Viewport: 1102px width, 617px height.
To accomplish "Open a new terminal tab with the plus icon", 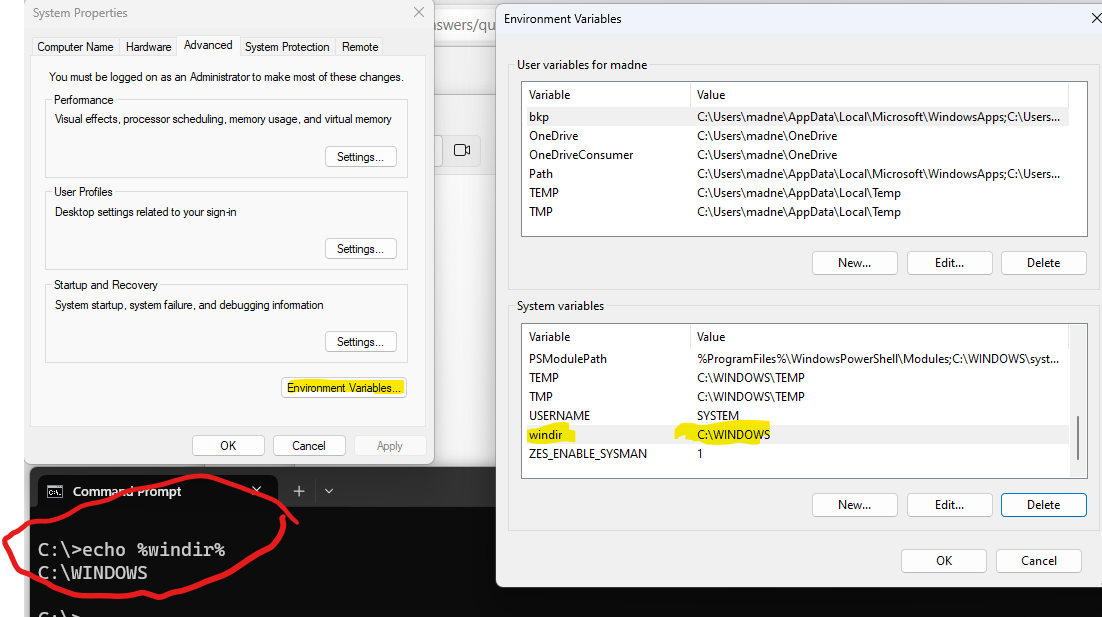I will (x=299, y=491).
